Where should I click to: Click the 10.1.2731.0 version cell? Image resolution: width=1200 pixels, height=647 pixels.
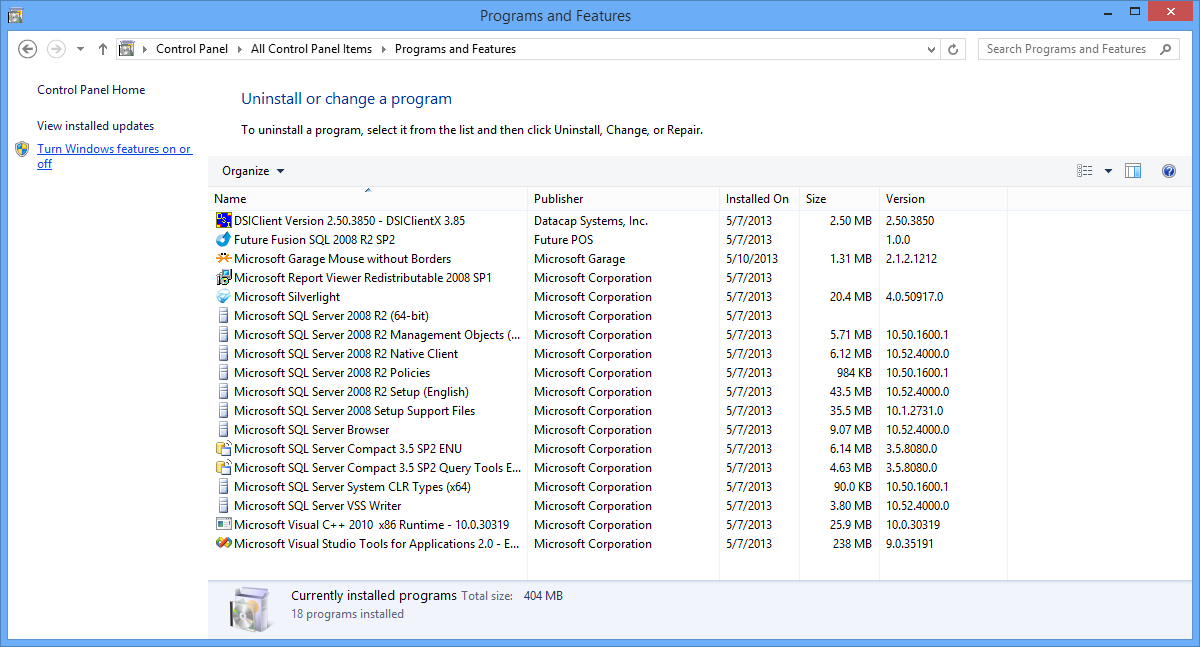(914, 411)
